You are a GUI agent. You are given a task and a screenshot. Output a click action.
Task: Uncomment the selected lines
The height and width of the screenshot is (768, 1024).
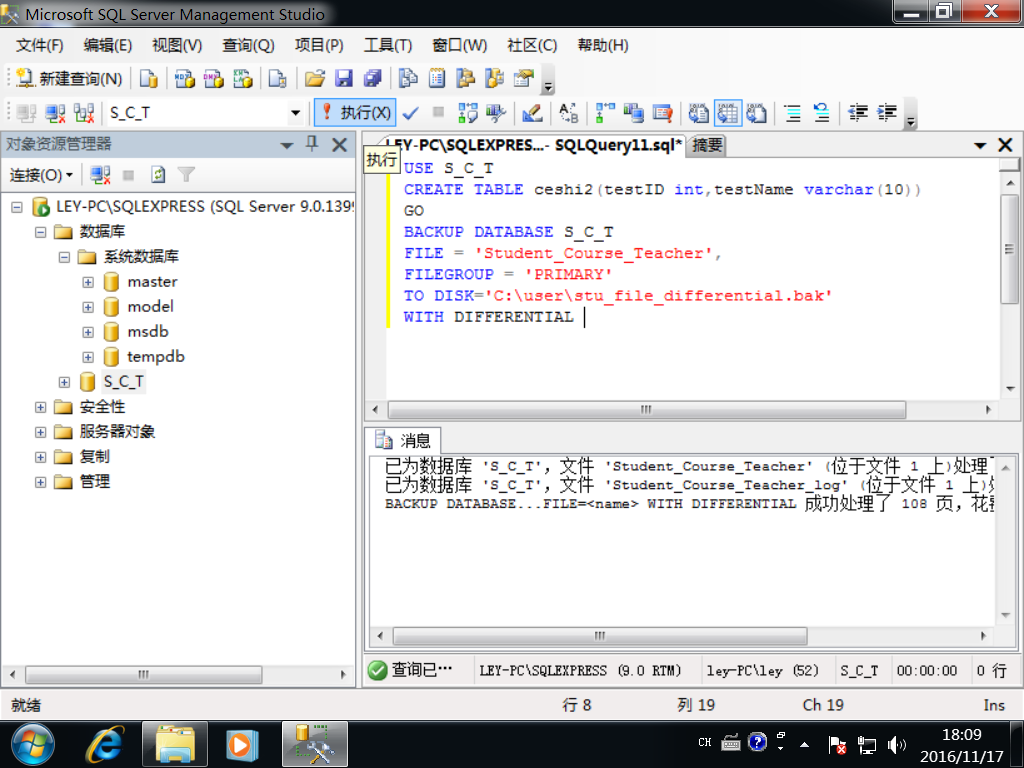point(822,113)
